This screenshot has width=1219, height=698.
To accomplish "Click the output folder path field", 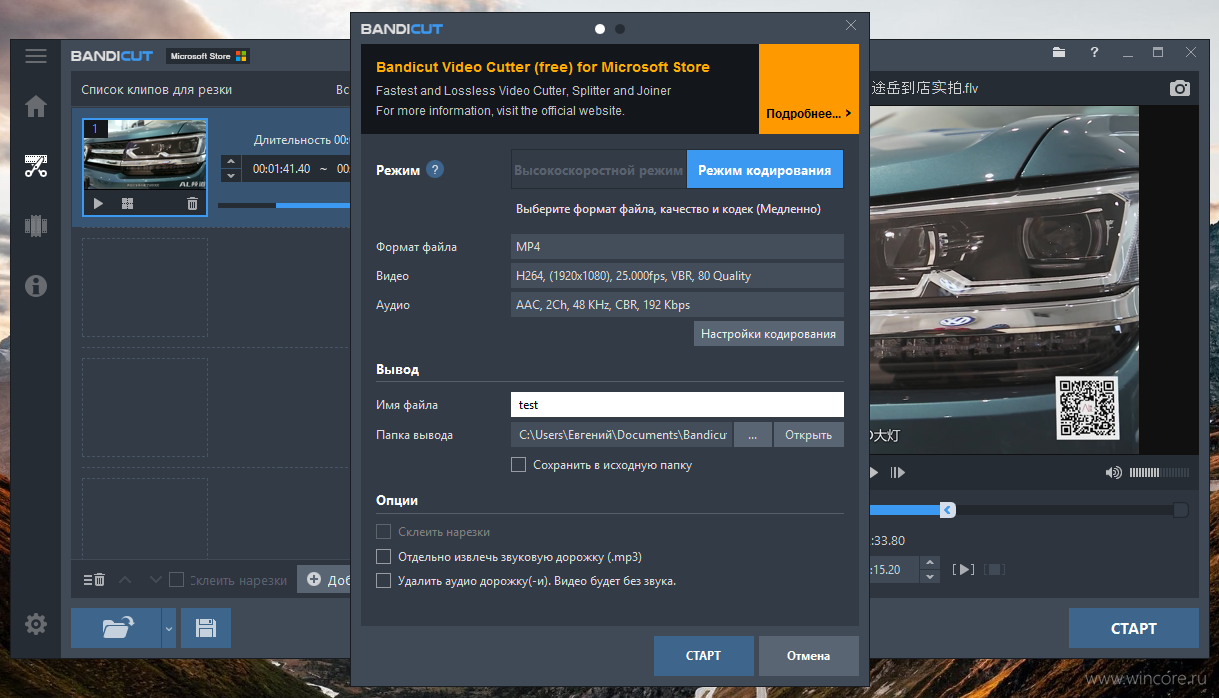I will (622, 435).
